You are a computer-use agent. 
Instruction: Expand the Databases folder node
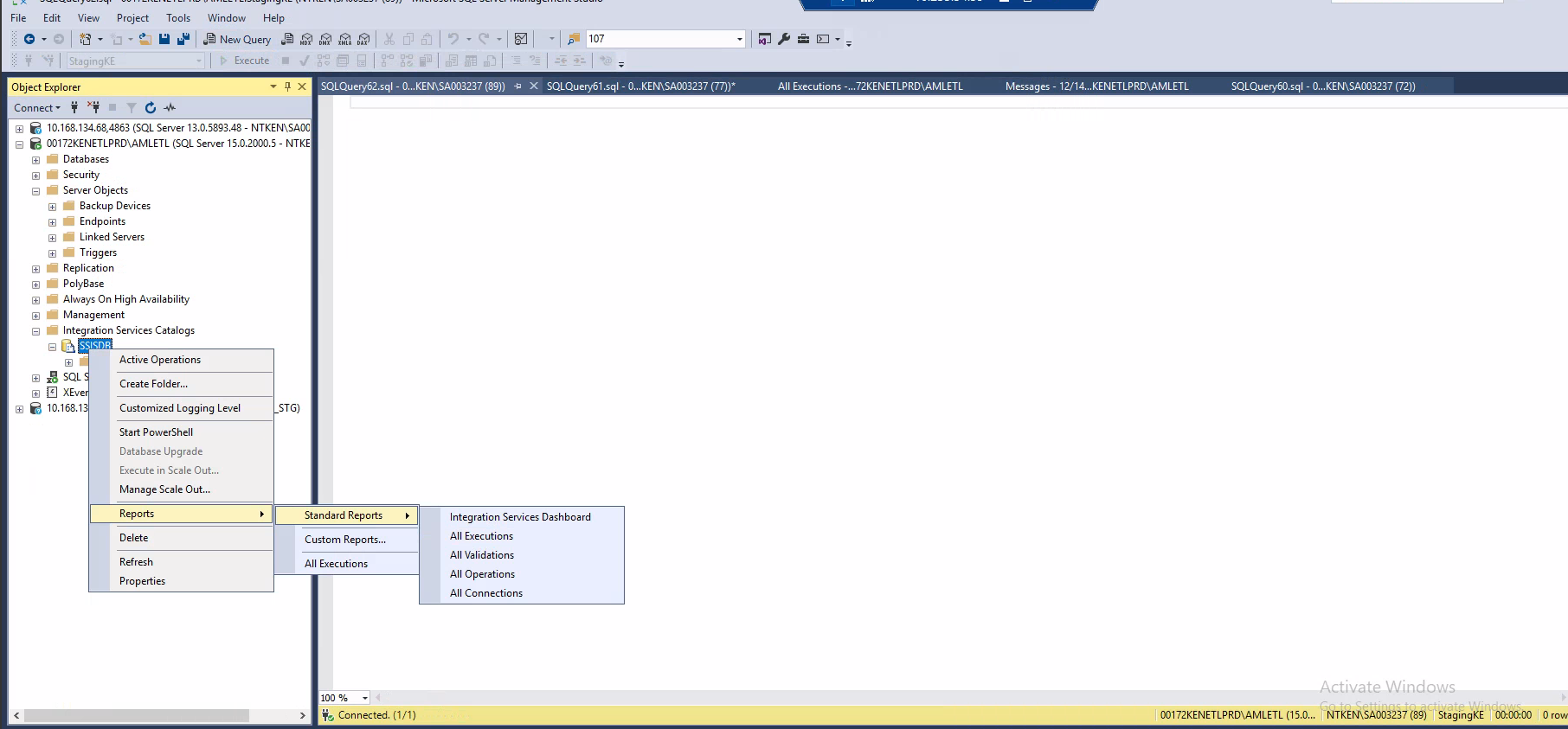pyautogui.click(x=35, y=160)
